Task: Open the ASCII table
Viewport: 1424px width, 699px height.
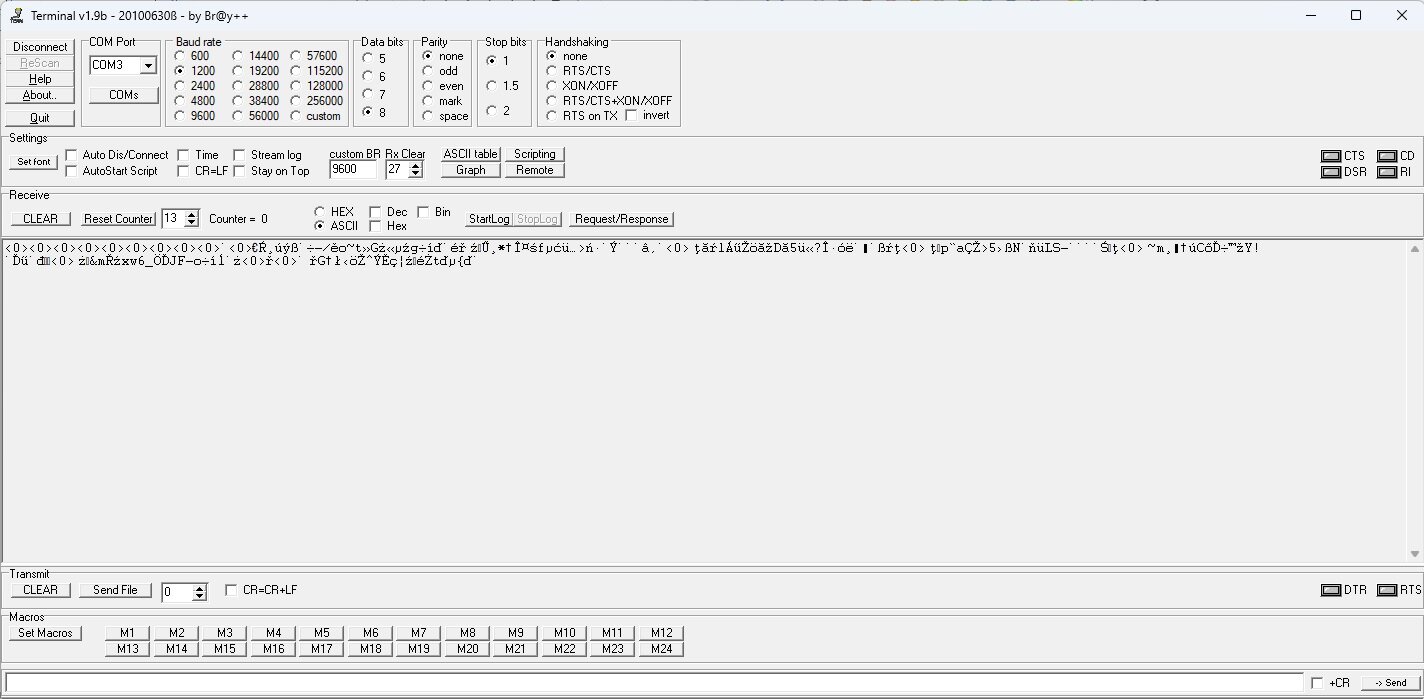Action: 470,154
